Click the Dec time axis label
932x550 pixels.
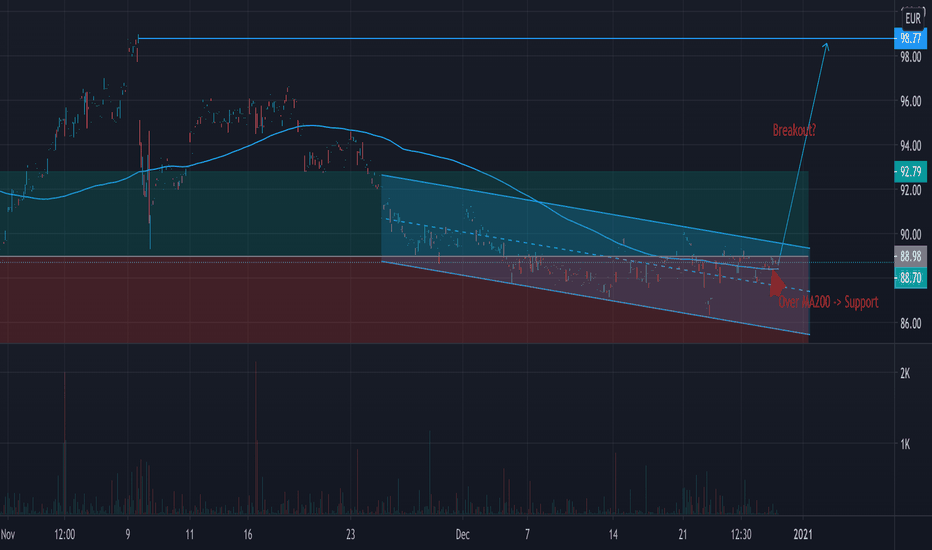[x=462, y=534]
